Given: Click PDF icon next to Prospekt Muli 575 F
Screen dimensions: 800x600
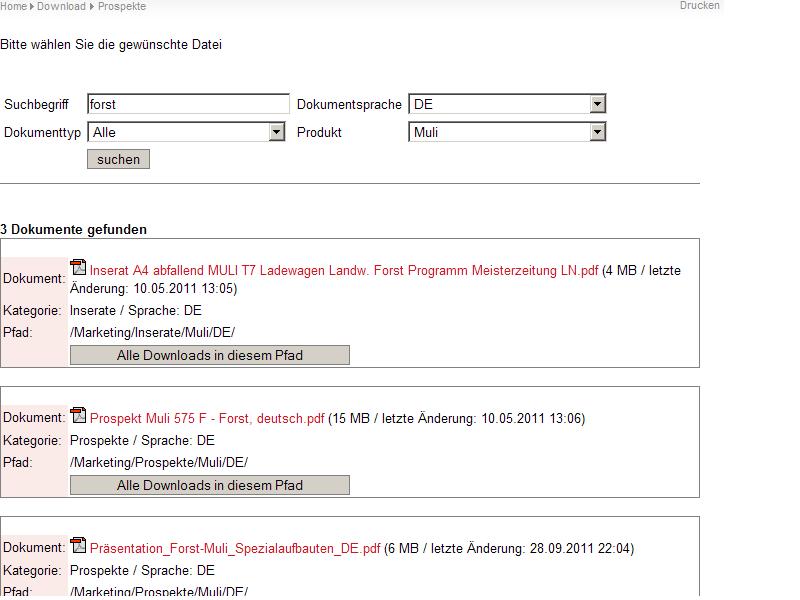Looking at the screenshot, I should point(78,415).
